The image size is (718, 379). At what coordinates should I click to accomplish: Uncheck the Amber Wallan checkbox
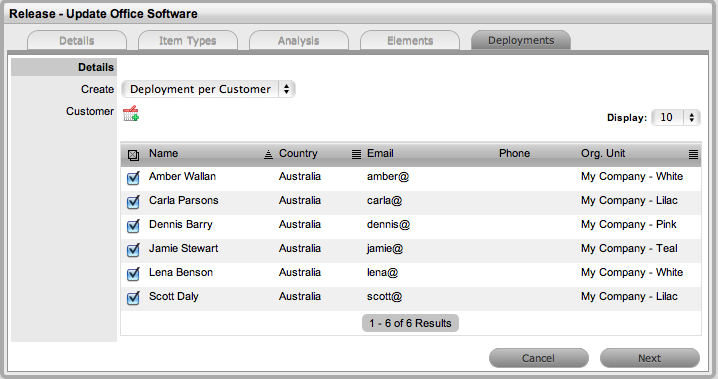[133, 178]
